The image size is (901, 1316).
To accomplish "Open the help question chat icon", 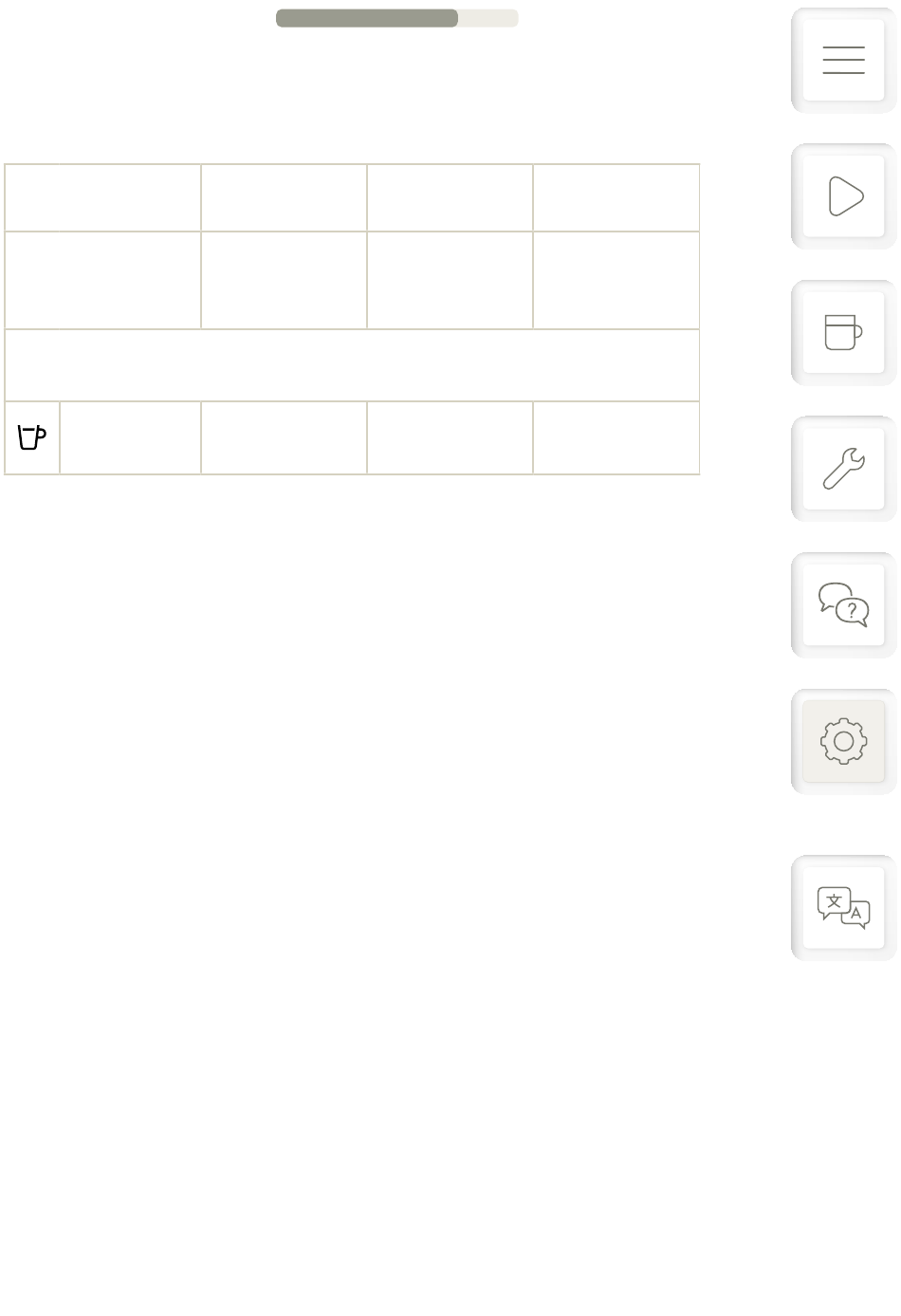I will (843, 604).
